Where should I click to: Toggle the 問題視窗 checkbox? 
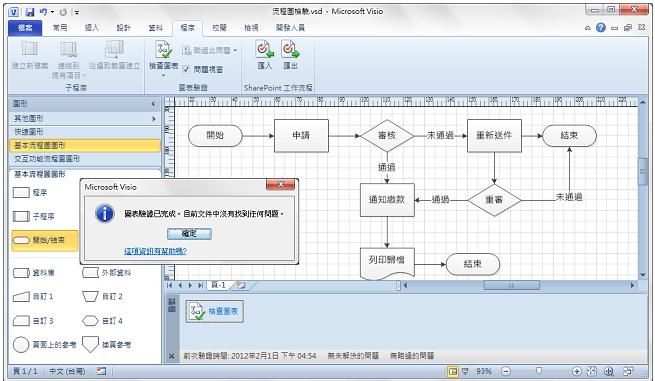point(186,69)
